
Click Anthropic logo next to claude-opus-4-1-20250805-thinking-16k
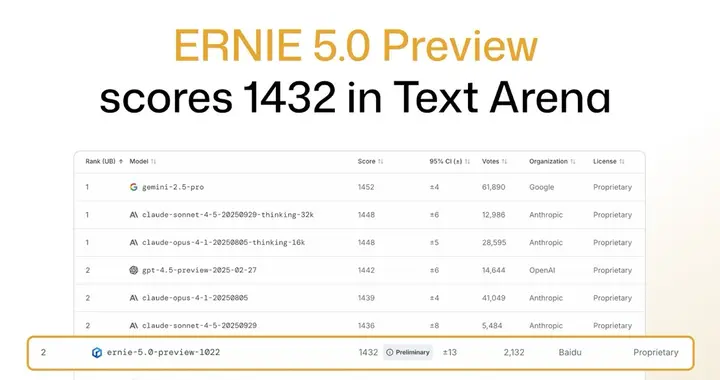(x=134, y=242)
